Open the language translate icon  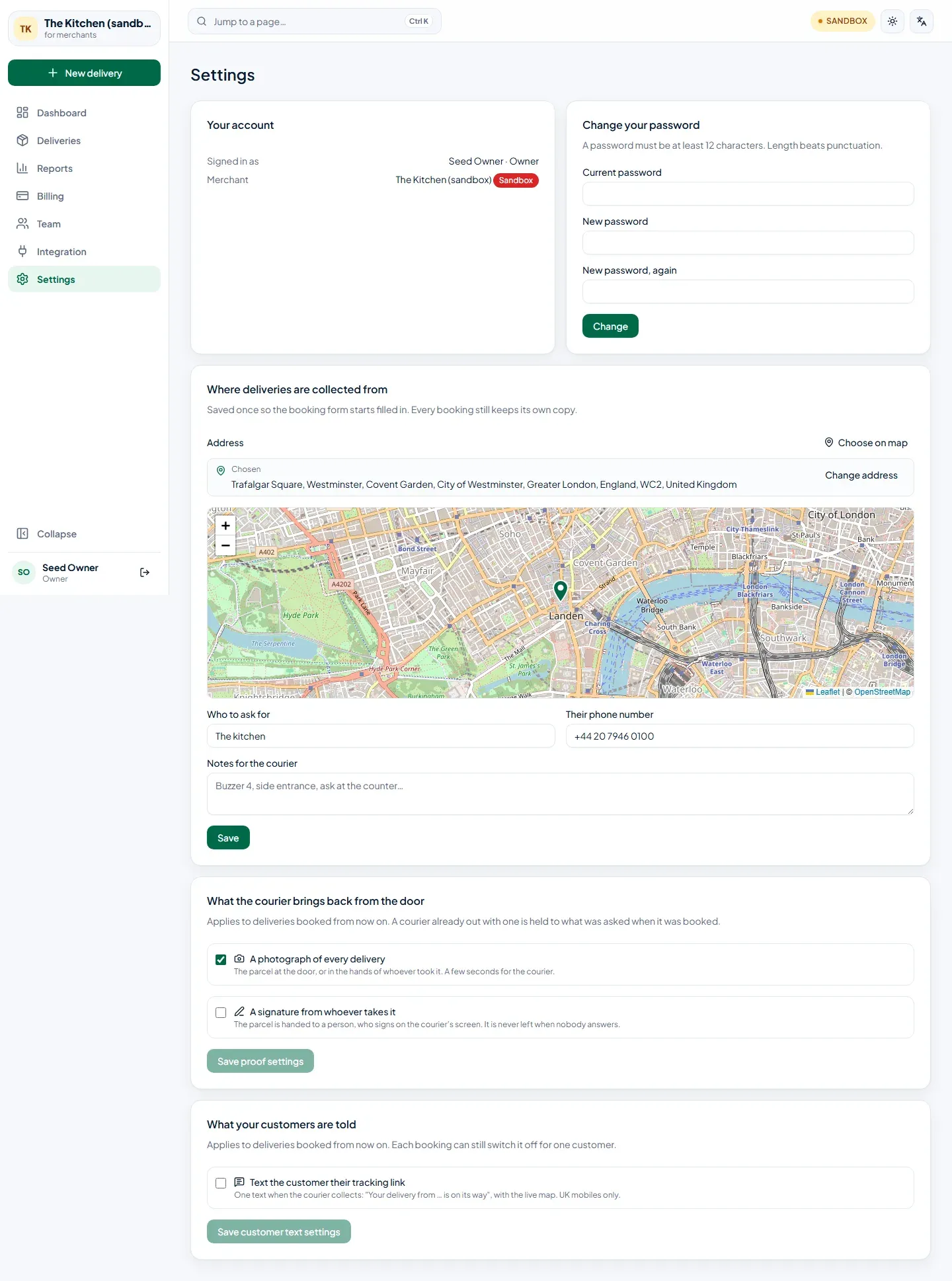(x=922, y=21)
